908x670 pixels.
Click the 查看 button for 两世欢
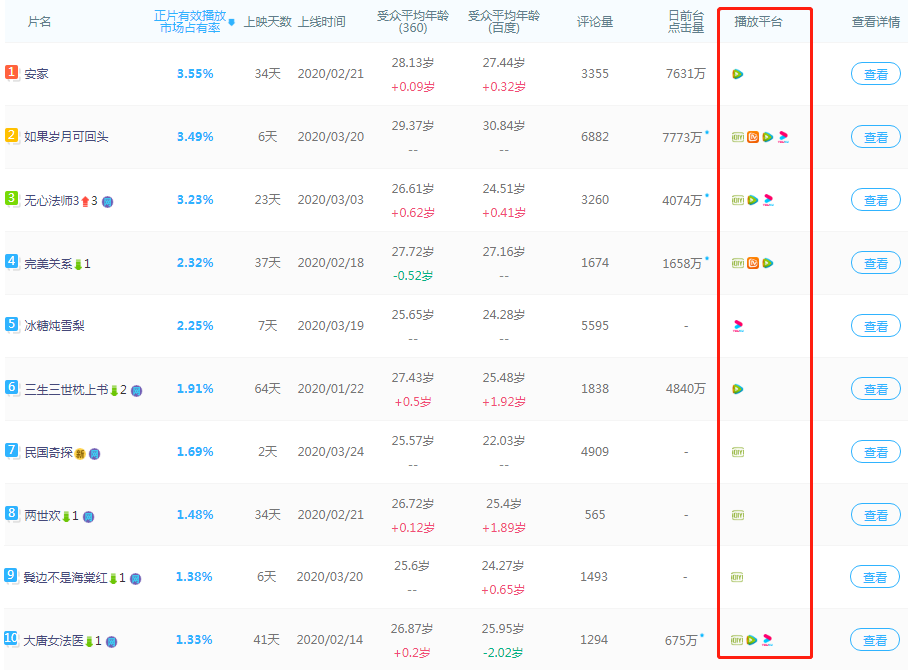tap(876, 515)
